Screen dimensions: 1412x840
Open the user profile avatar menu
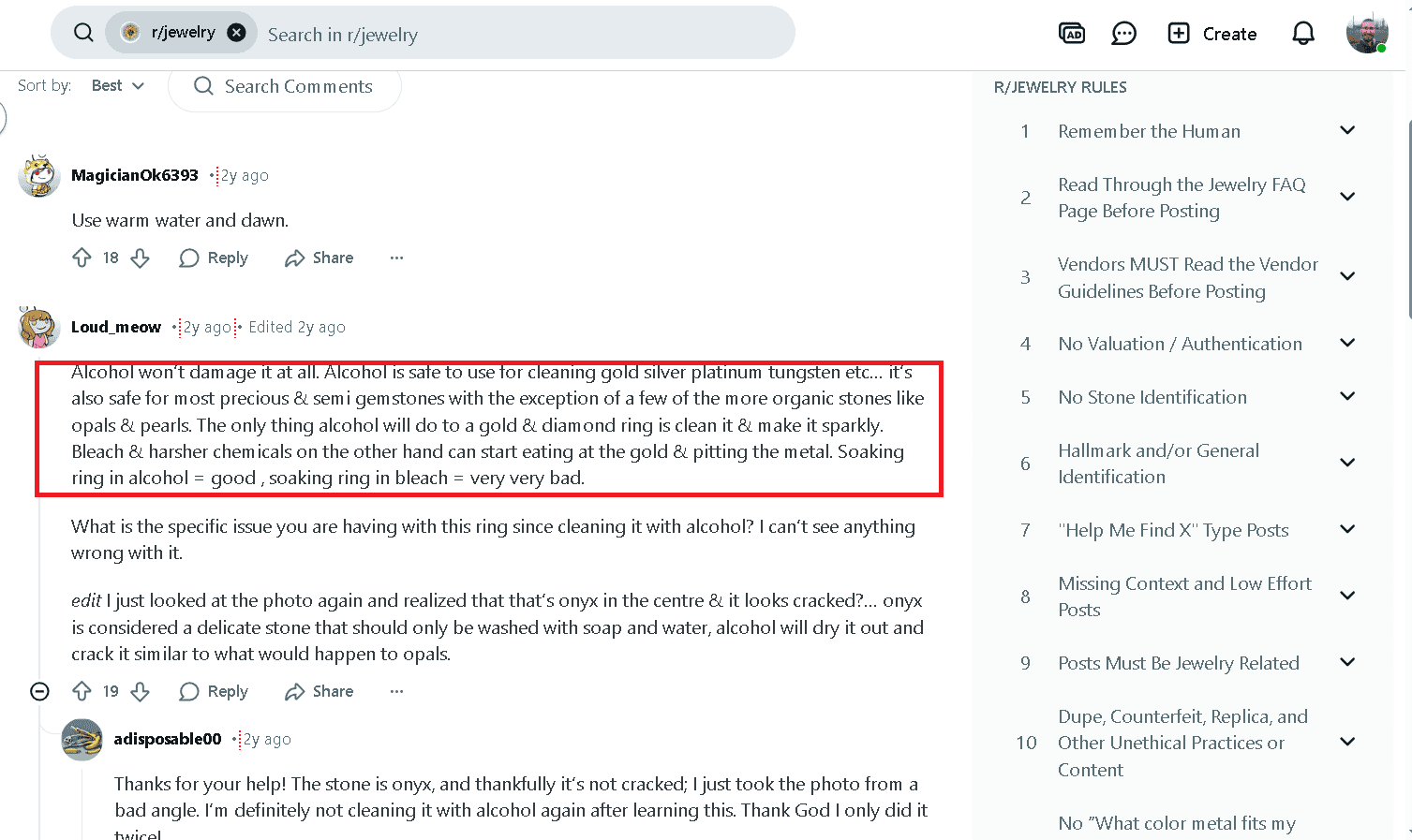(x=1366, y=34)
